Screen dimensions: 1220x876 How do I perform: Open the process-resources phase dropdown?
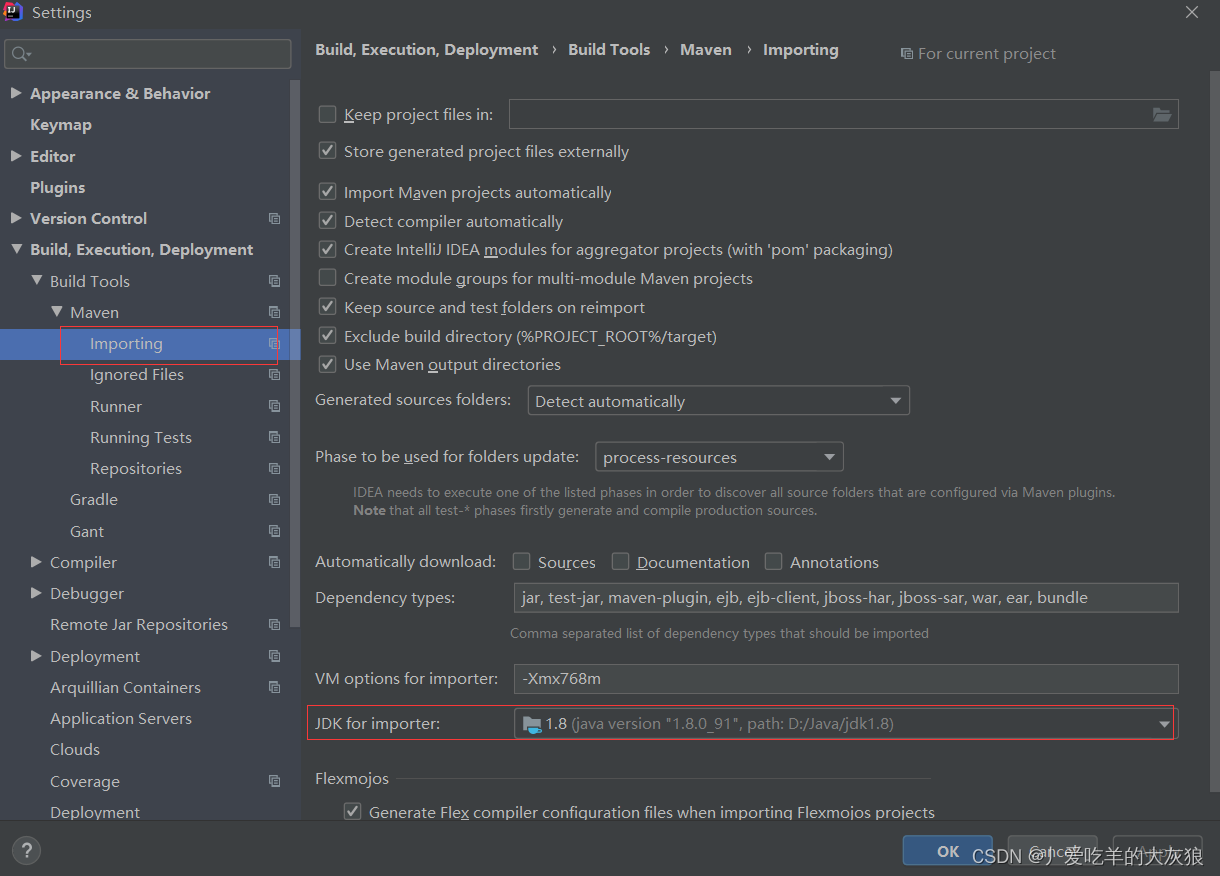coord(719,457)
